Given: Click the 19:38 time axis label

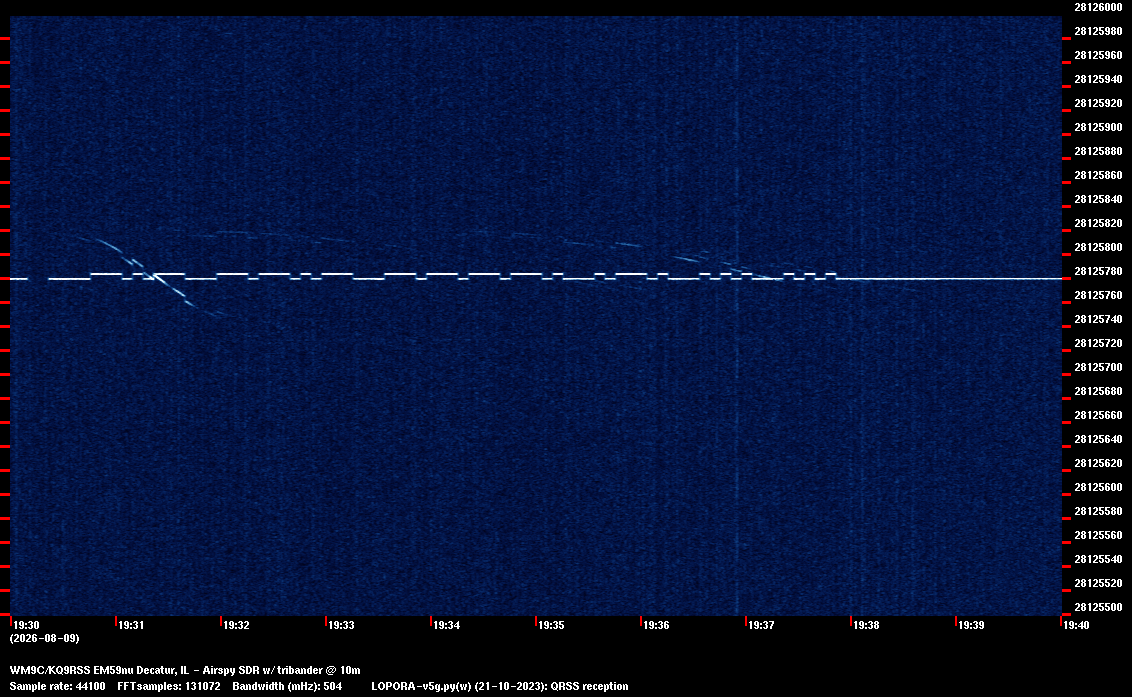Looking at the screenshot, I should click(x=866, y=625).
